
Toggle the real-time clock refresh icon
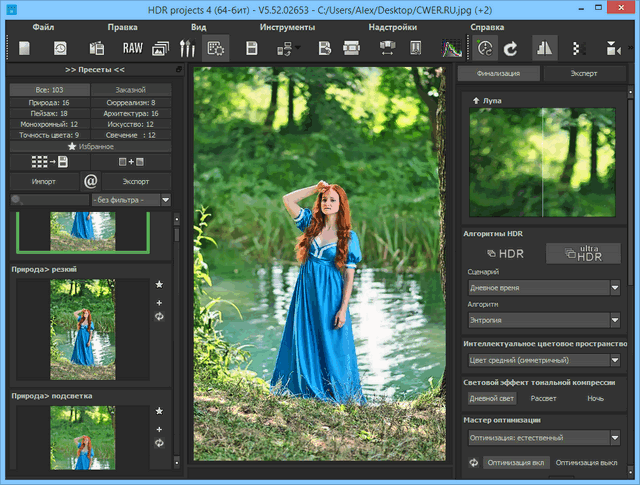tap(485, 49)
